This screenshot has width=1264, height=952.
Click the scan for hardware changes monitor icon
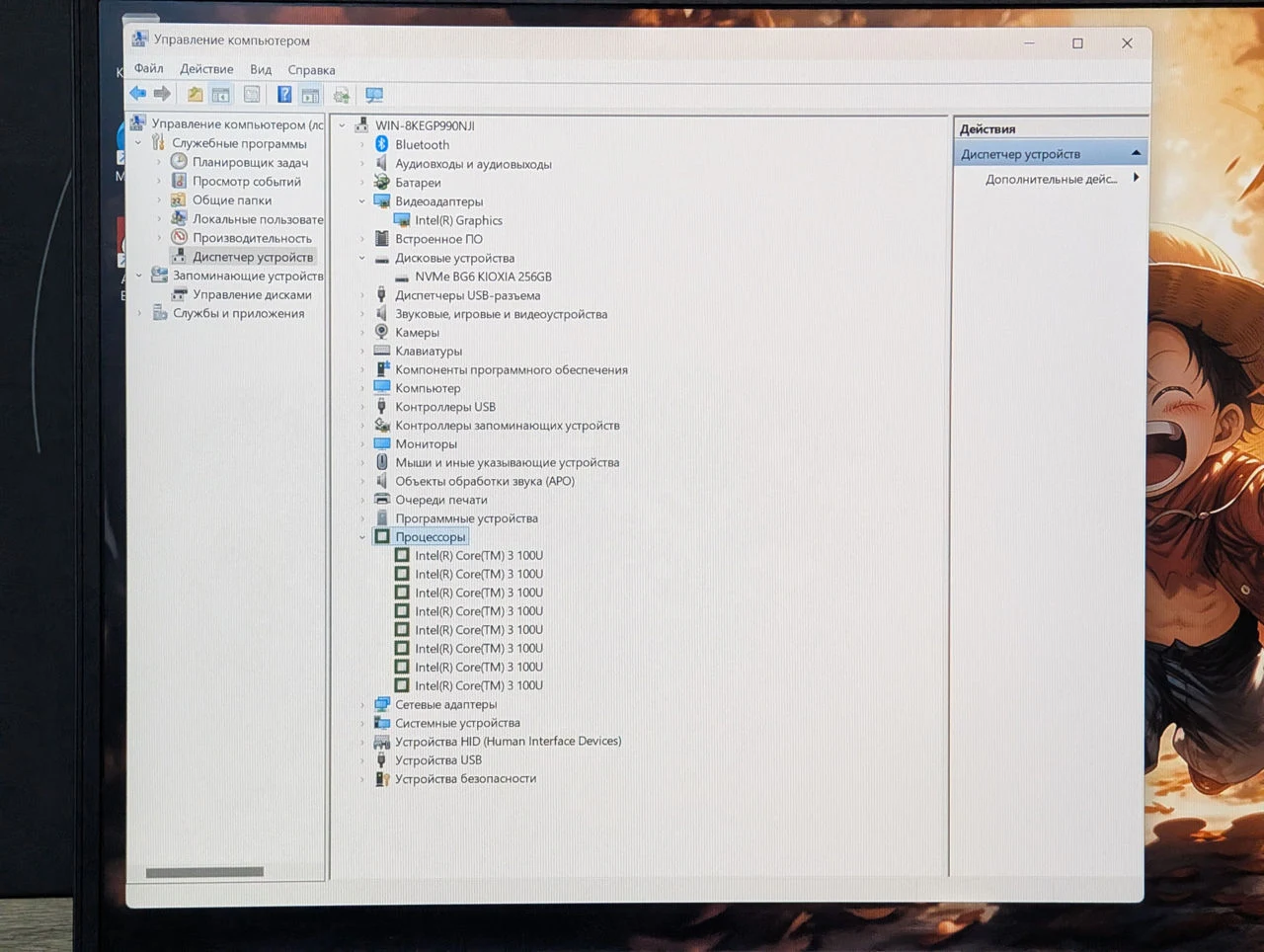(374, 95)
